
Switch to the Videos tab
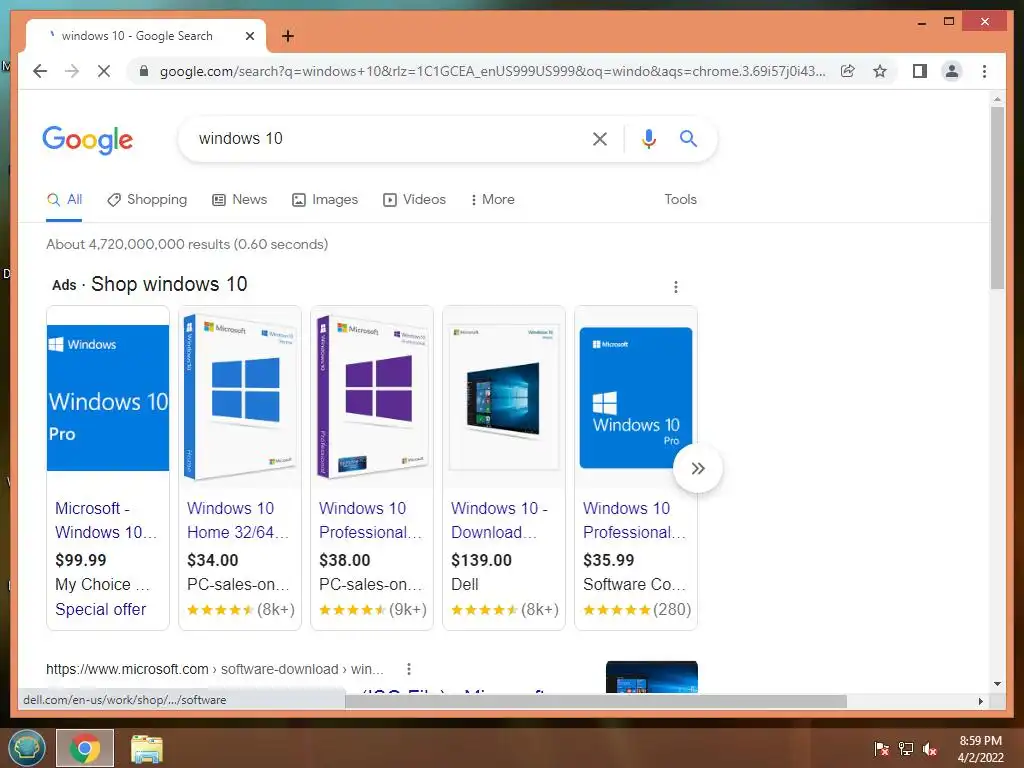tap(414, 200)
